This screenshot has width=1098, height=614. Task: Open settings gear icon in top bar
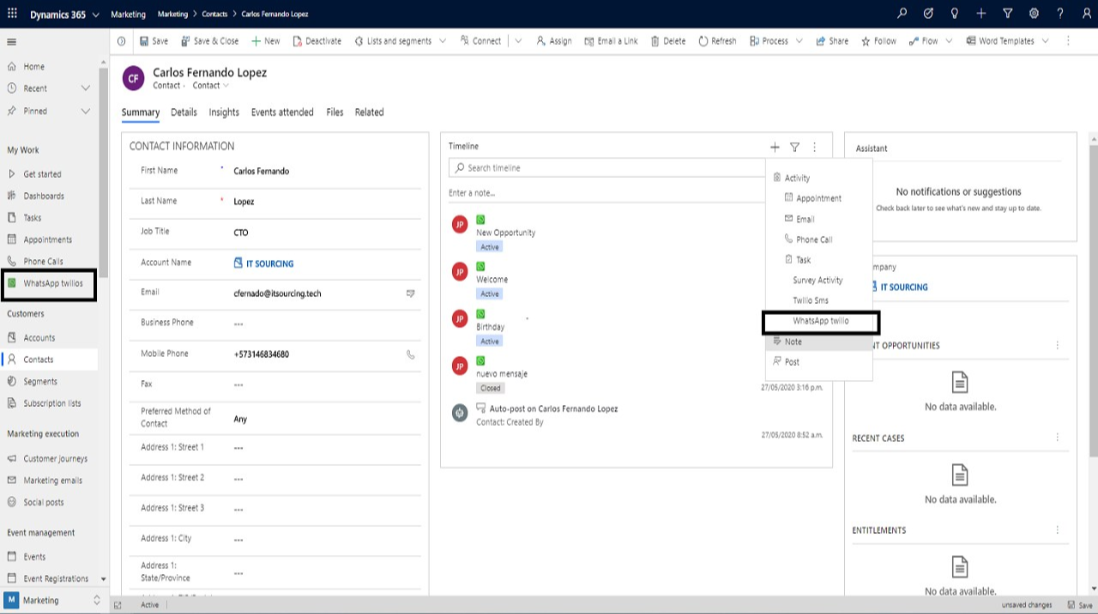1034,13
